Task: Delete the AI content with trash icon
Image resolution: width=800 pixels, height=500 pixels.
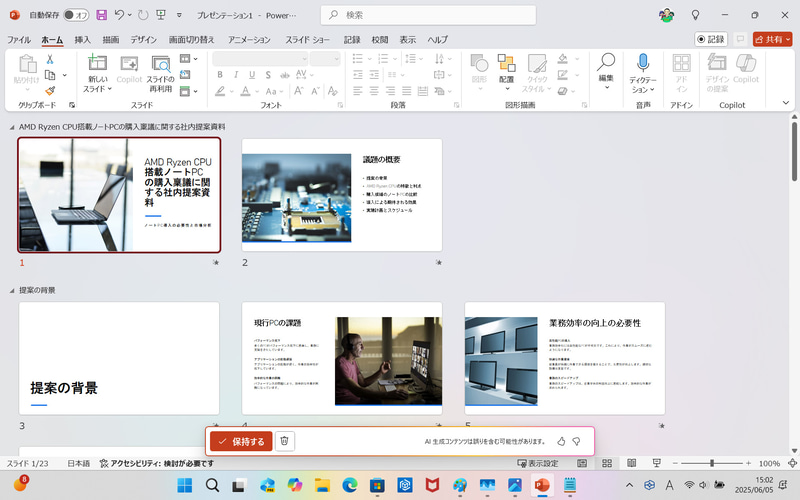Action: tap(285, 441)
